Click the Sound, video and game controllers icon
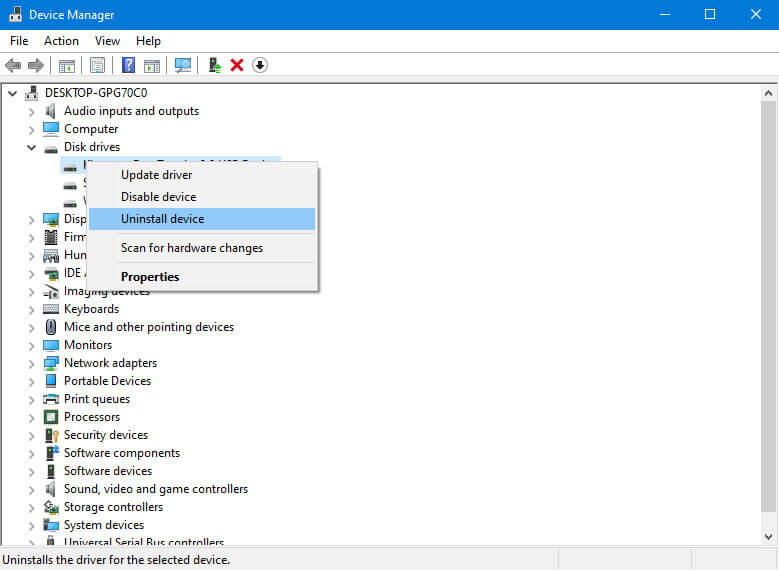Screen dimensions: 779x570 (x=50, y=489)
